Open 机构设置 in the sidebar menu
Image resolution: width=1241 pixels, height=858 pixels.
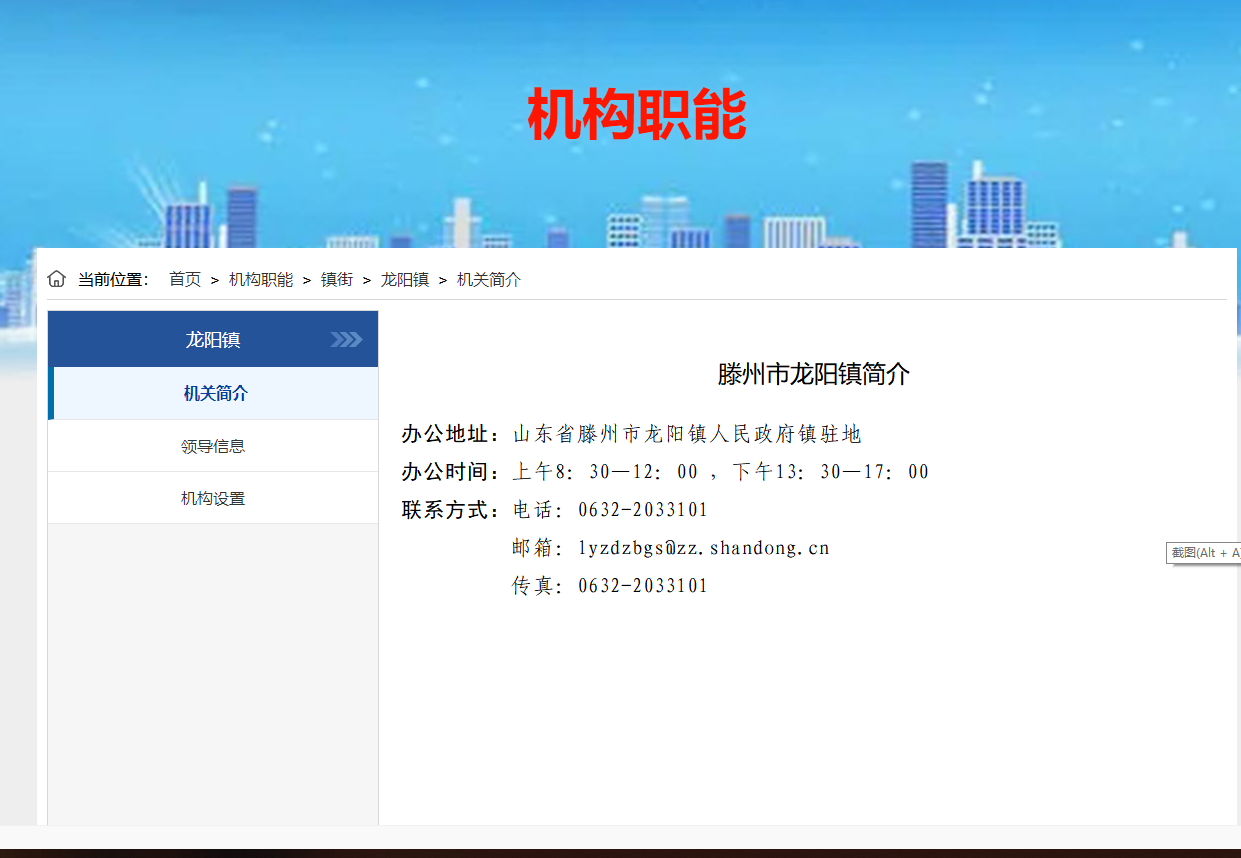[213, 498]
